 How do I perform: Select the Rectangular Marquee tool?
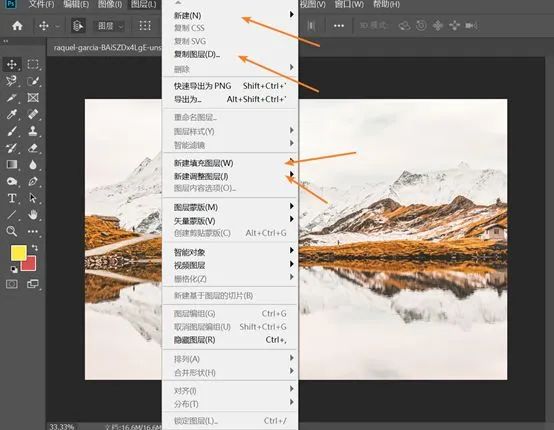33,64
